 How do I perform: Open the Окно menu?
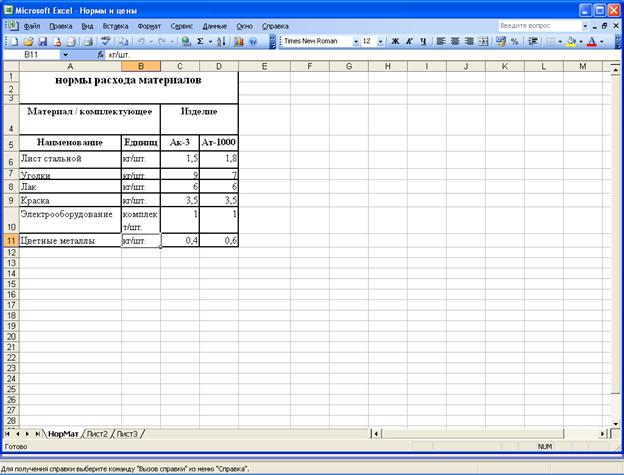click(244, 26)
